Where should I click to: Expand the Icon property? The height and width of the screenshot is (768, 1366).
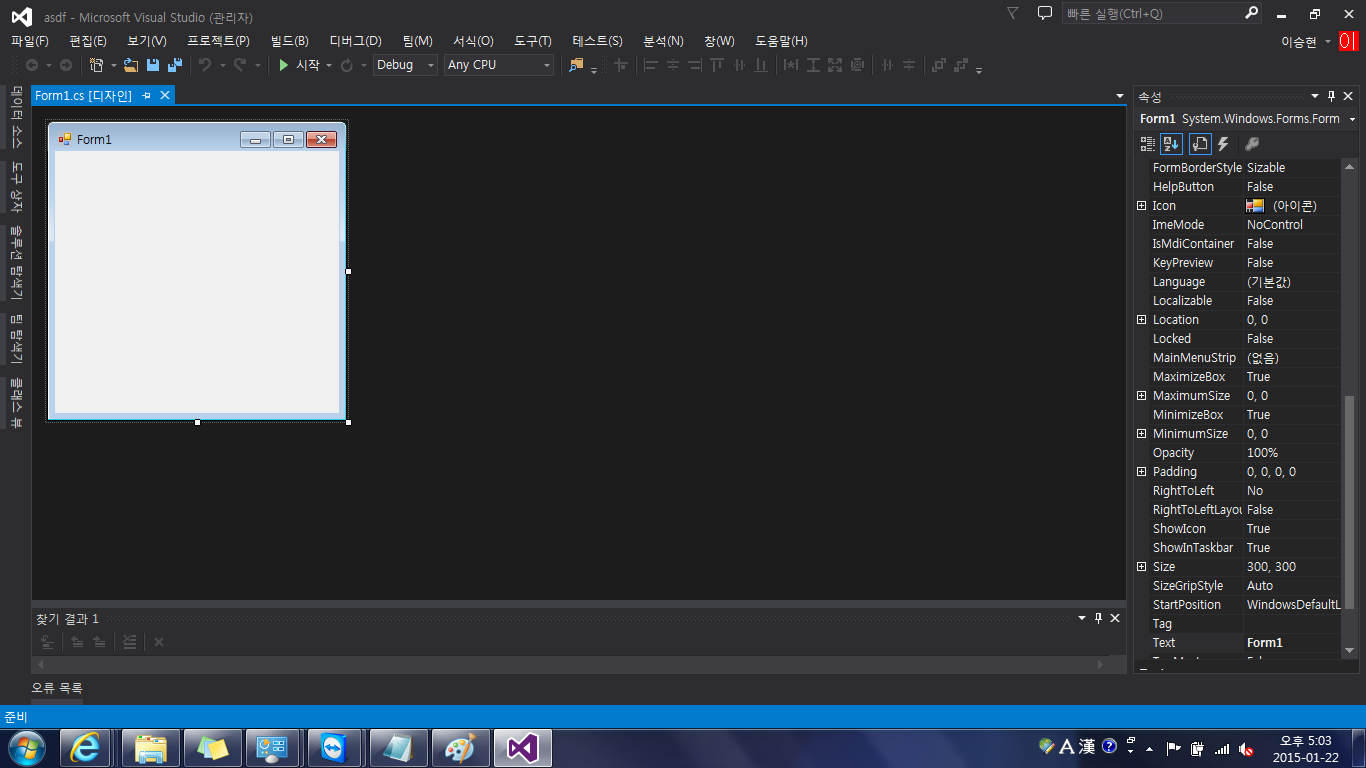1142,206
